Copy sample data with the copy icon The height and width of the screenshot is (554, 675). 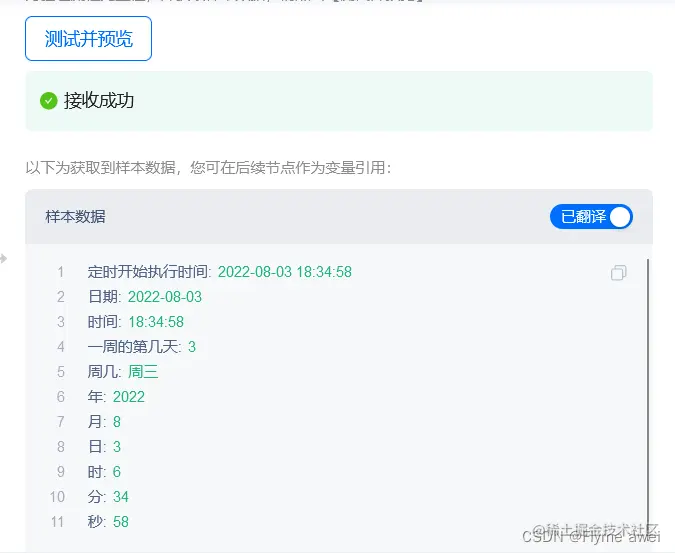[619, 272]
